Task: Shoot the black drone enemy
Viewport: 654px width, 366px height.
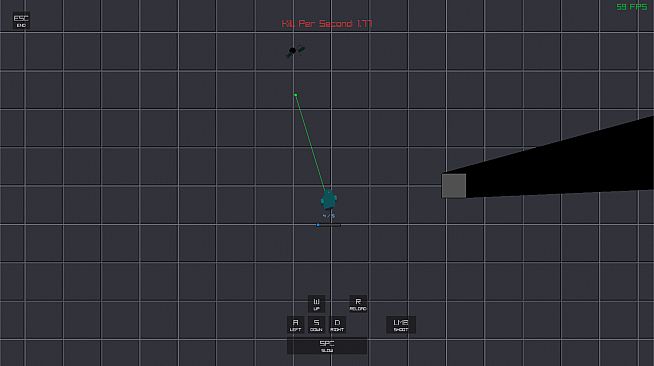Action: pos(294,51)
